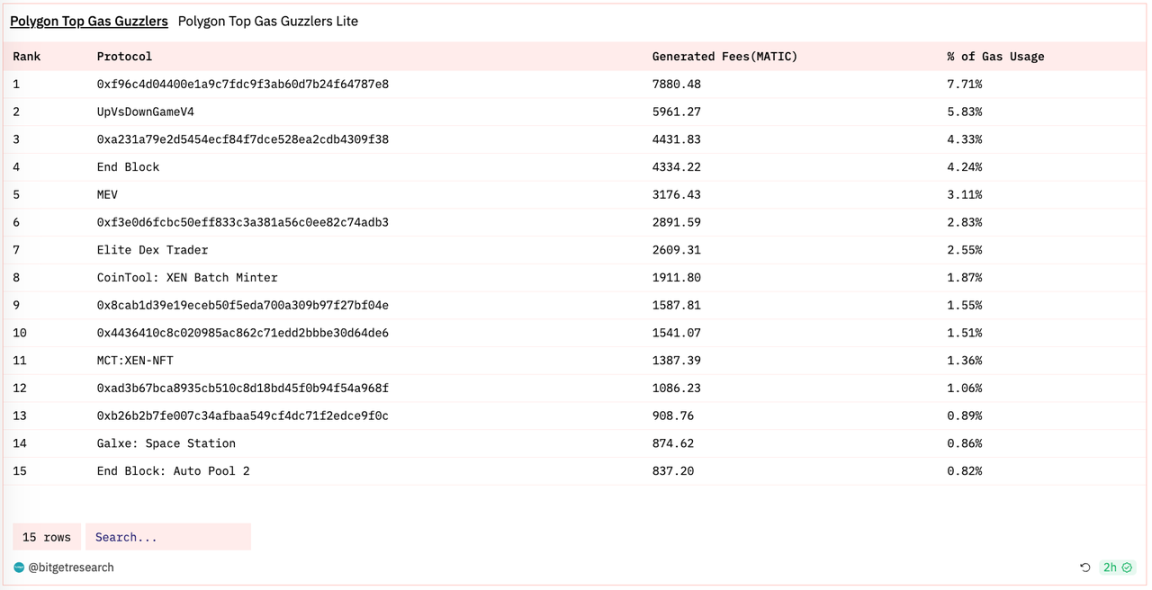Click the CoinTool: XEN Batch Minter cell

click(x=187, y=278)
